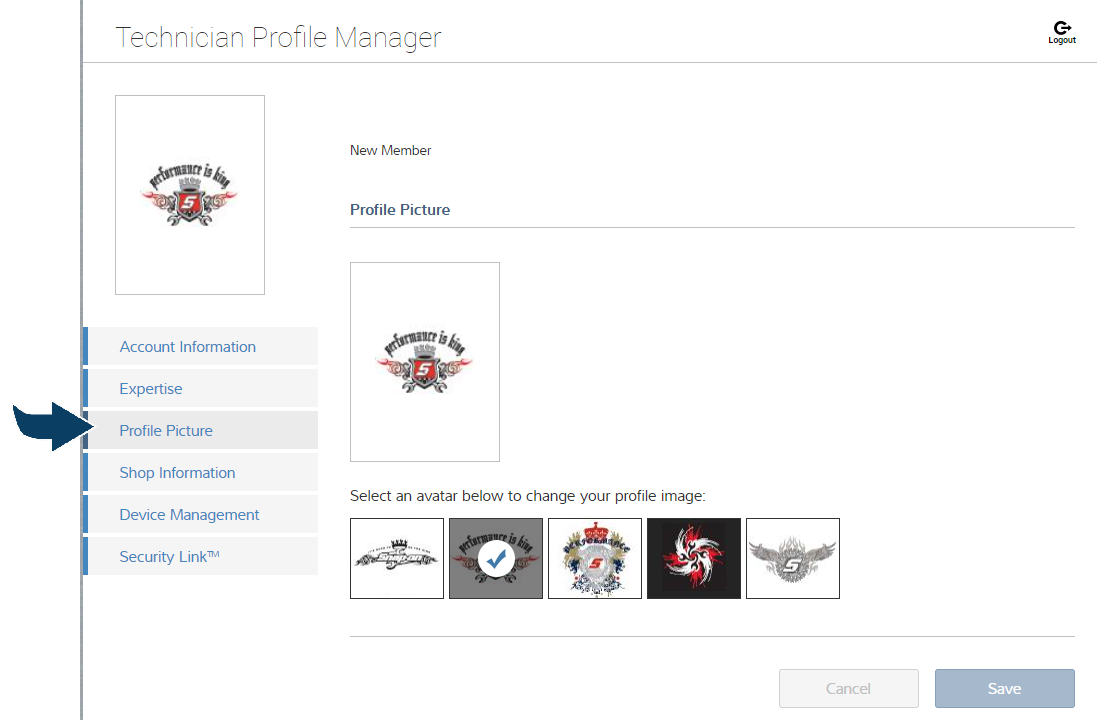
Task: Click the large profile picture preview
Action: click(425, 362)
